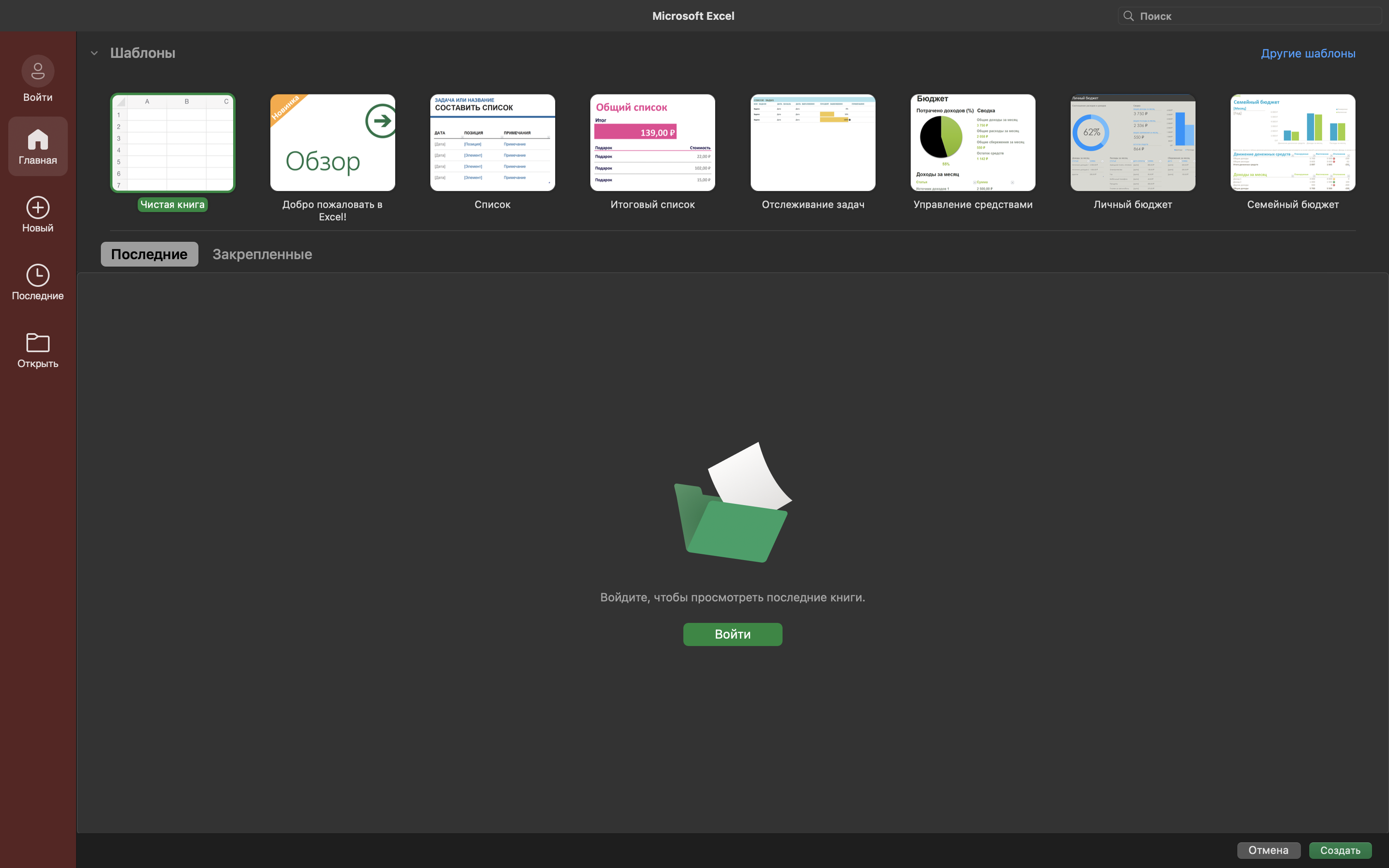
Task: Click the Управление средствами label text
Action: [973, 205]
